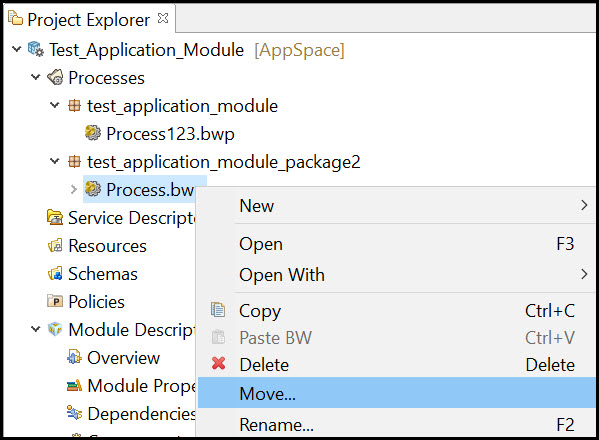
Task: Collapse the Processes folder
Action: click(36, 78)
